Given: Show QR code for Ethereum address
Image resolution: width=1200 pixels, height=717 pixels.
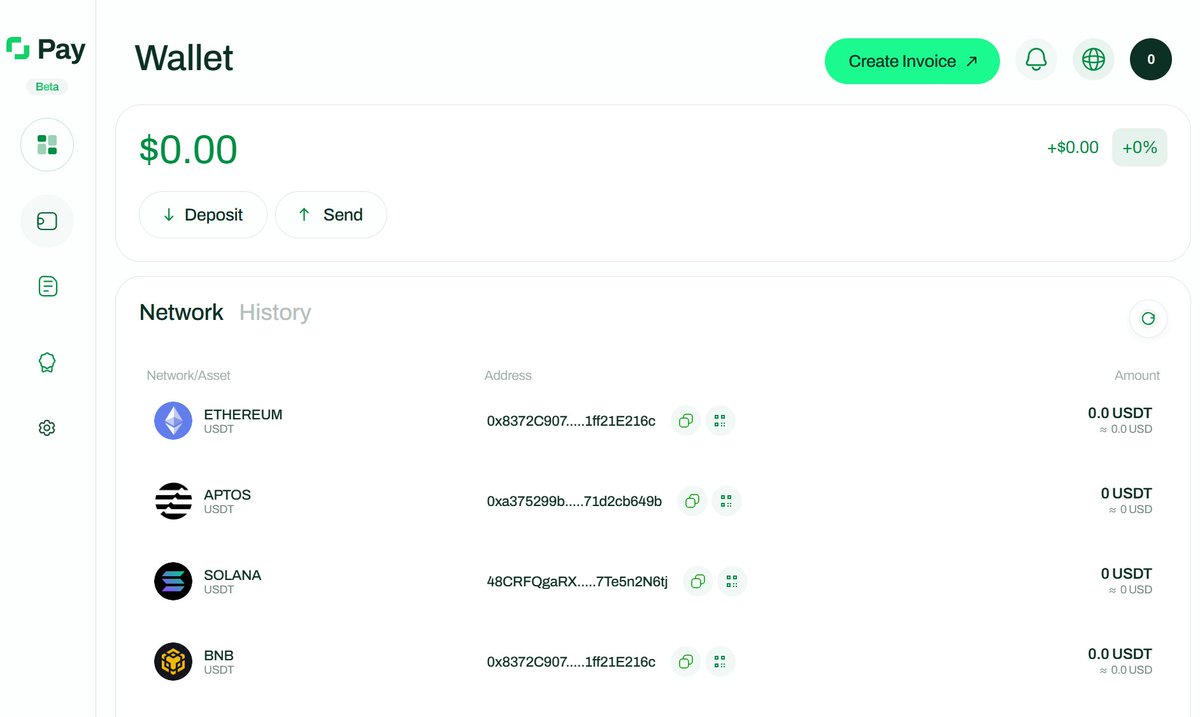Looking at the screenshot, I should click(720, 421).
